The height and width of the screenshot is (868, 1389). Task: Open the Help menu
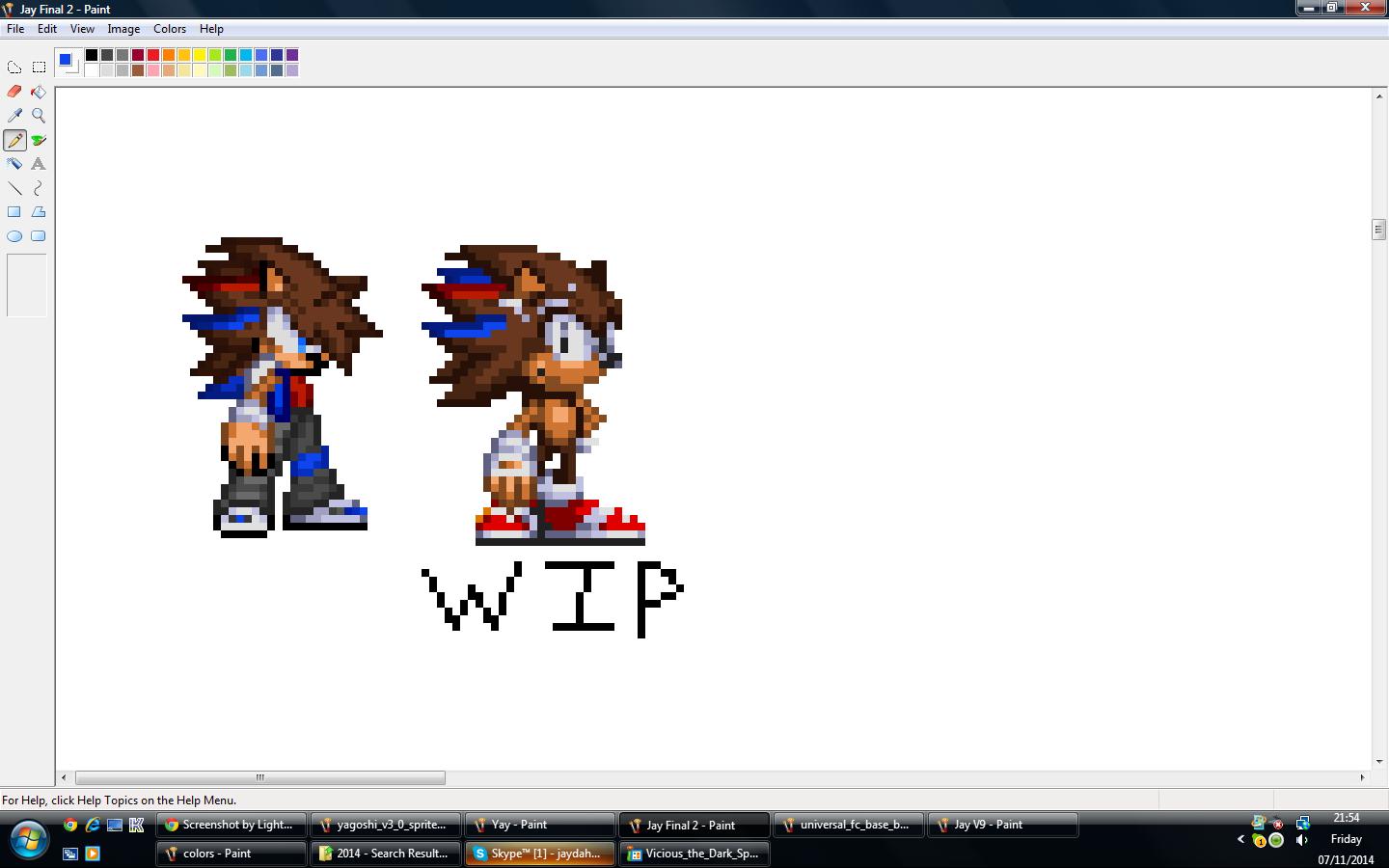point(211,29)
